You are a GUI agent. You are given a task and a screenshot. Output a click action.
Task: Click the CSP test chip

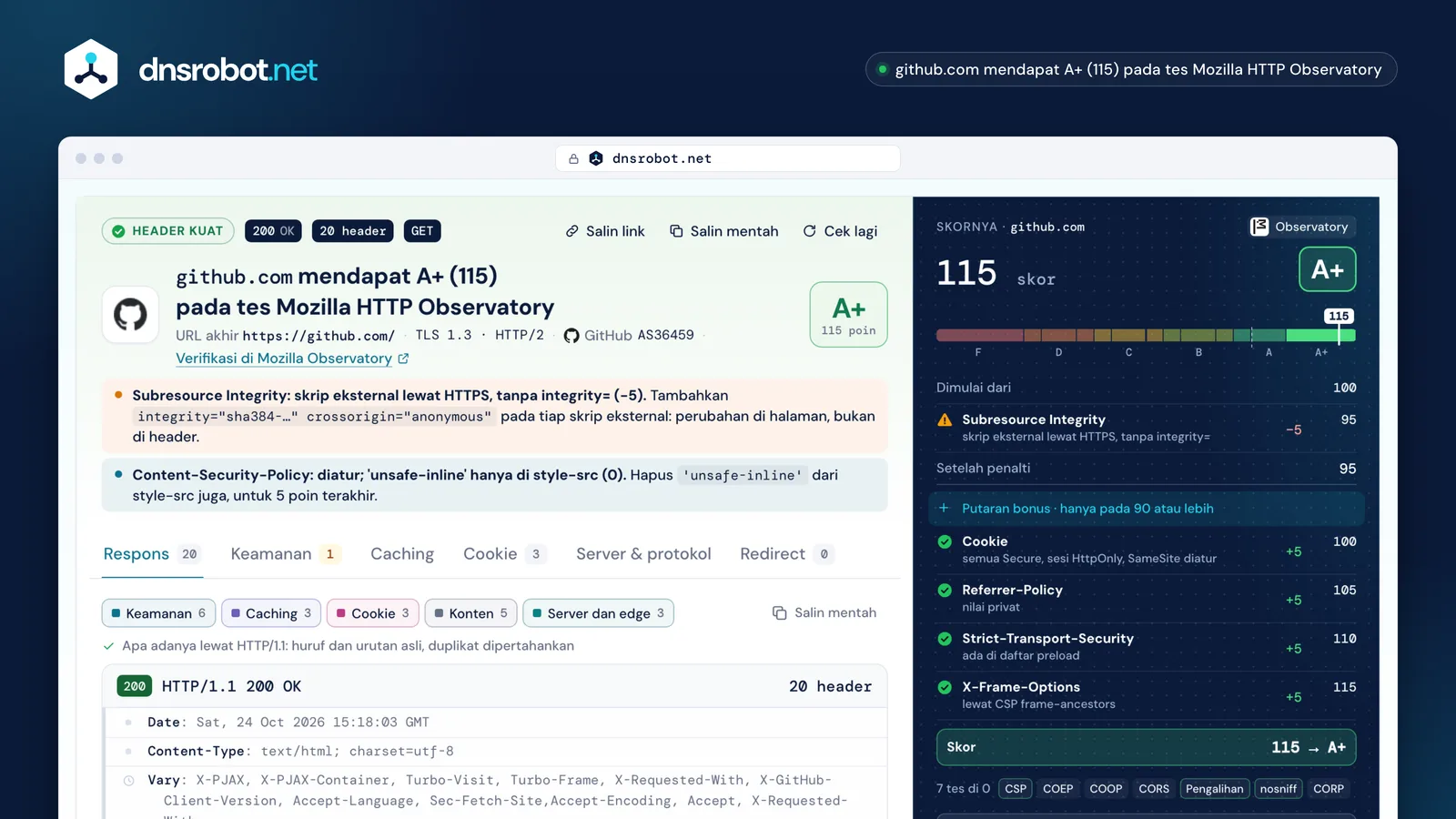pos(1016,789)
